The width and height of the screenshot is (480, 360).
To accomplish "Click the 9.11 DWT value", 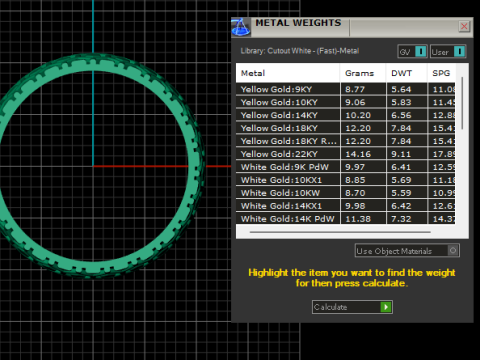I will [401, 154].
